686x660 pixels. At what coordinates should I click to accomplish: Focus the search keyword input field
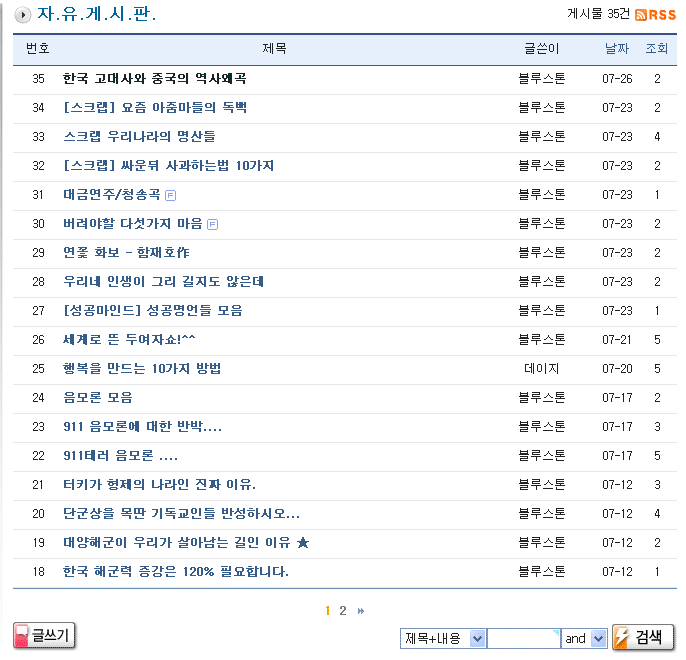point(524,639)
